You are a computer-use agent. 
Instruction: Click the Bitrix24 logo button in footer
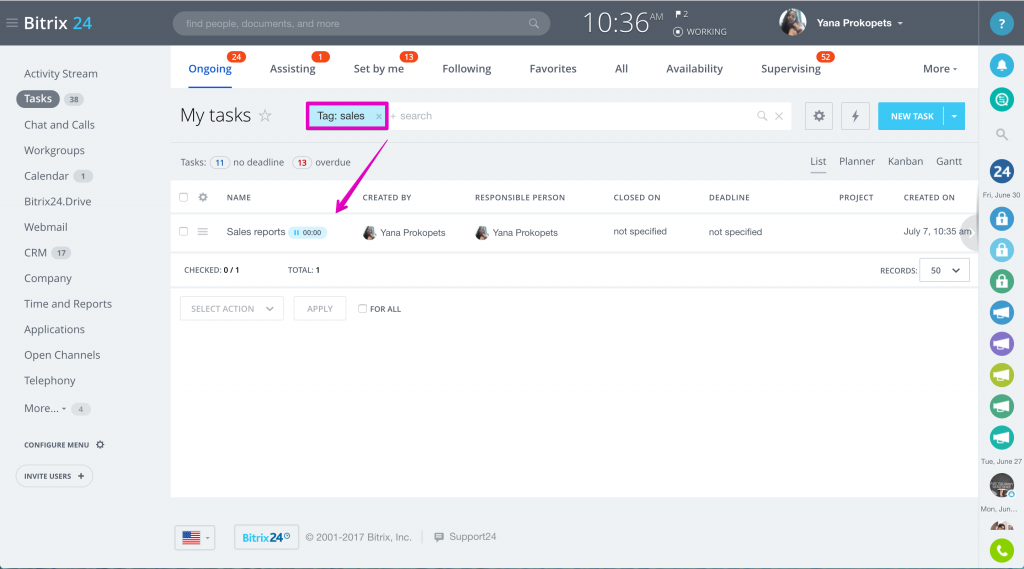pyautogui.click(x=266, y=538)
